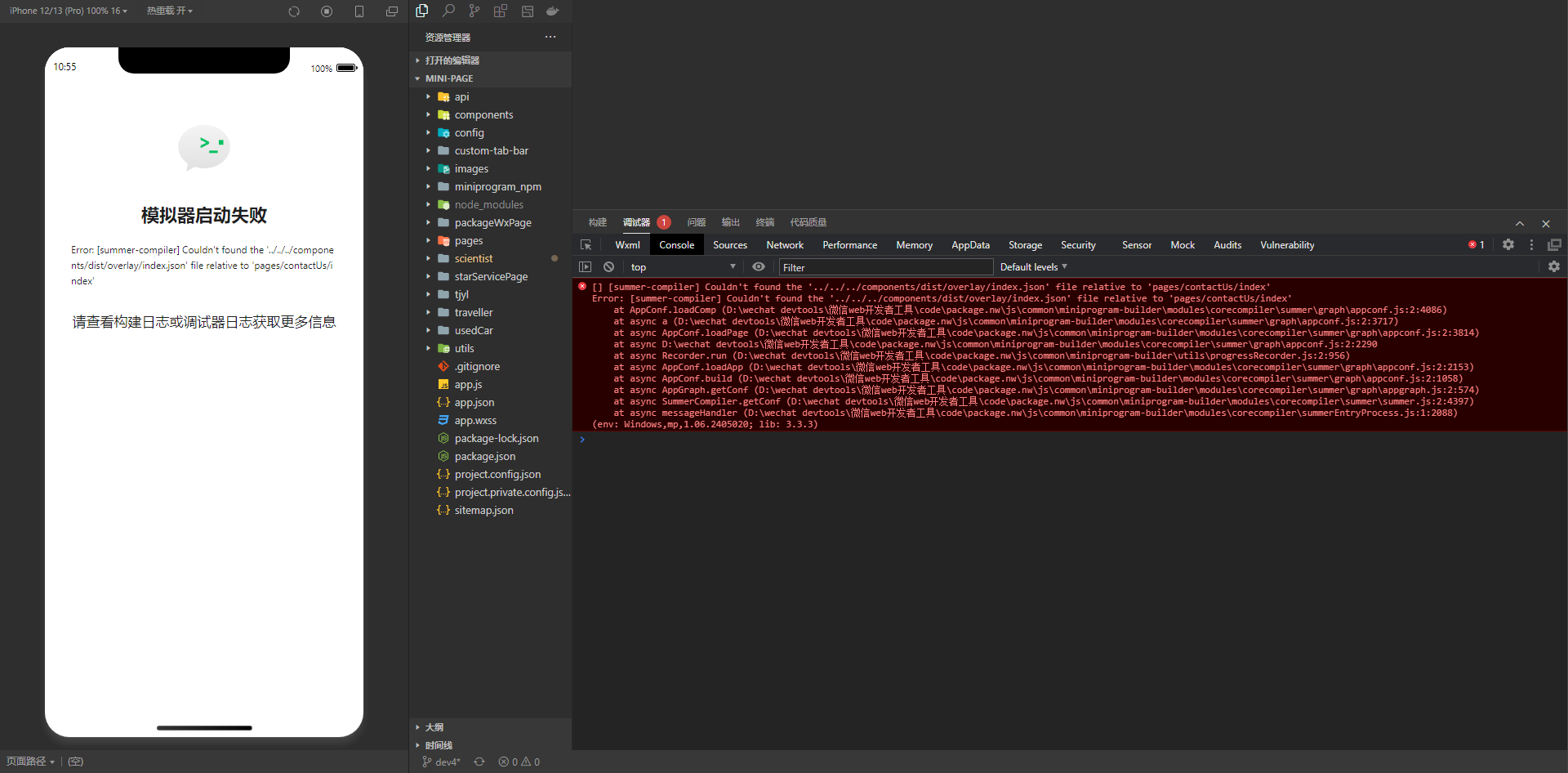This screenshot has width=1568, height=773.
Task: Toggle the console sidebar panel icon
Action: (x=585, y=267)
